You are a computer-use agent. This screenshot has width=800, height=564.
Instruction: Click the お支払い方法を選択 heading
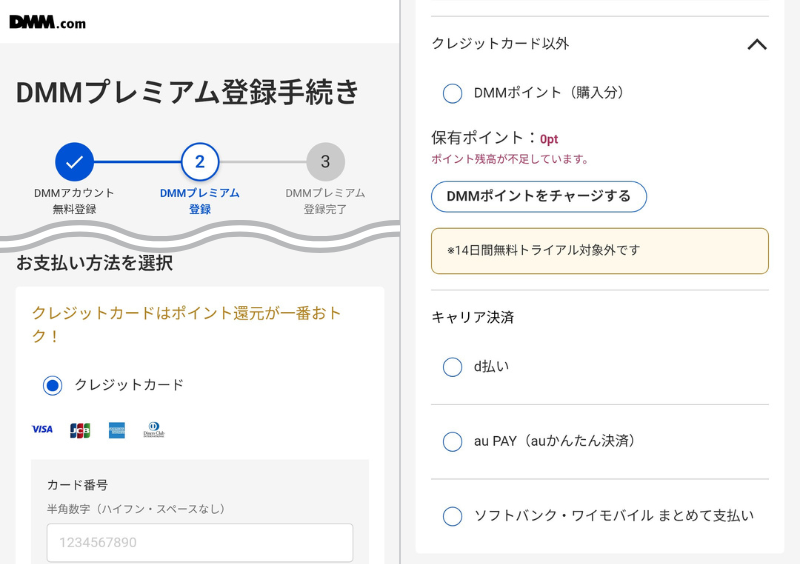point(94,263)
